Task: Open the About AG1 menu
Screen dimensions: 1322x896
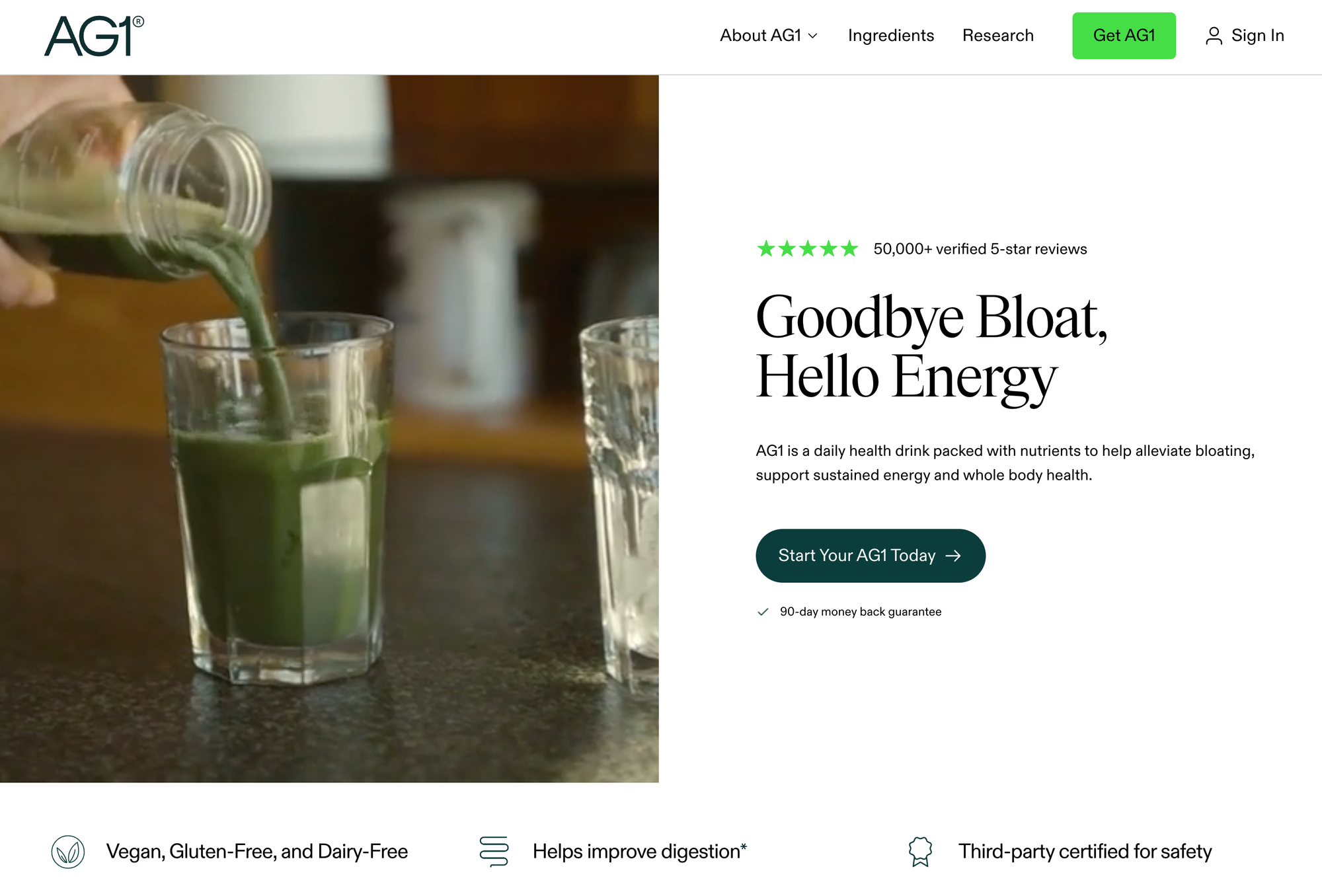Action: click(x=769, y=36)
